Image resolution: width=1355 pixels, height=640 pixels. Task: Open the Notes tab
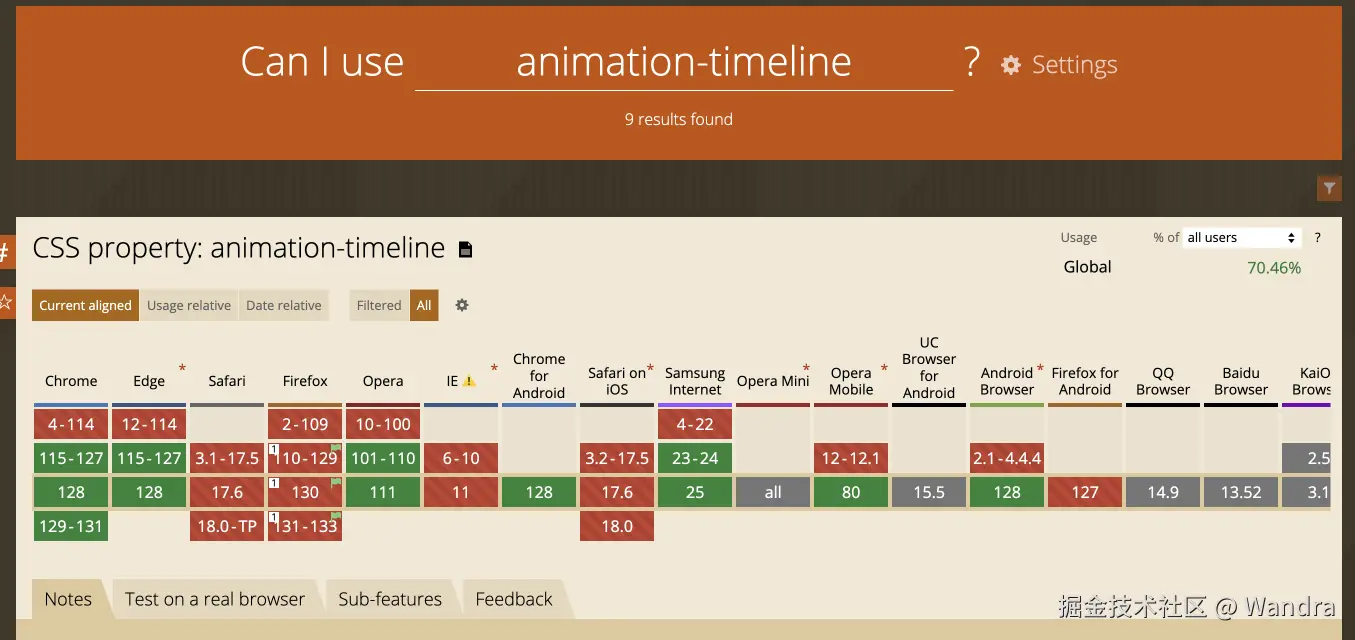pos(68,599)
